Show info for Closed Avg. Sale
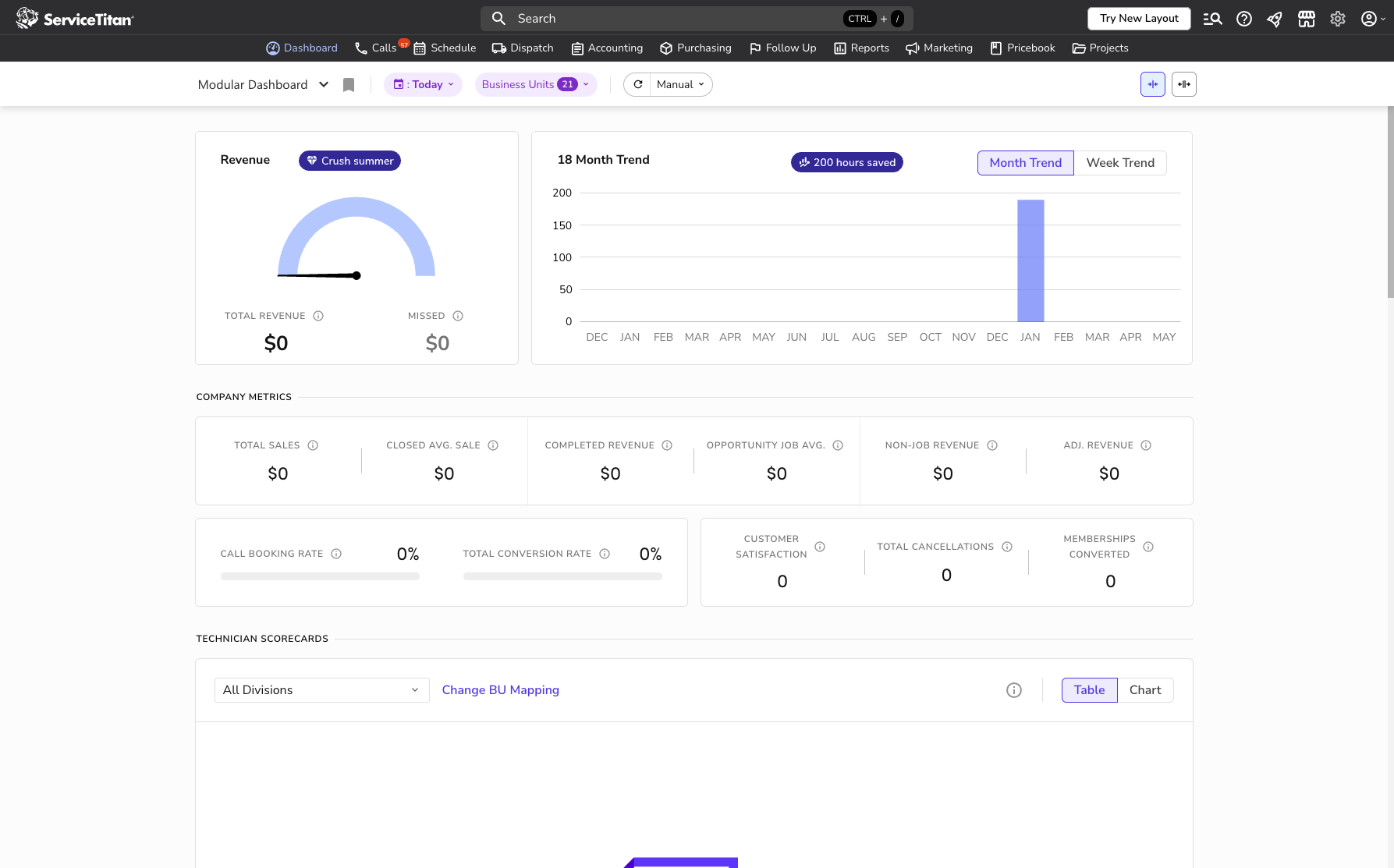The height and width of the screenshot is (868, 1394). click(493, 445)
